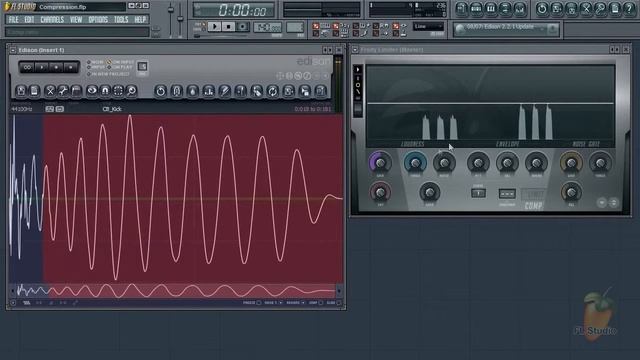Screen dimensions: 640x360
Task: Select Edison NOW record option
Action: pos(96,62)
